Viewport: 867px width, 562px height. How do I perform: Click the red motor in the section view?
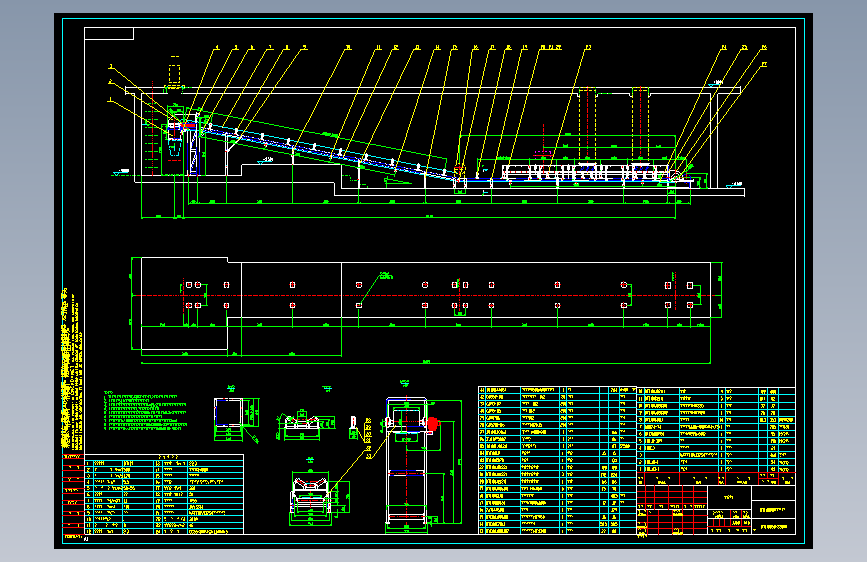click(x=432, y=424)
